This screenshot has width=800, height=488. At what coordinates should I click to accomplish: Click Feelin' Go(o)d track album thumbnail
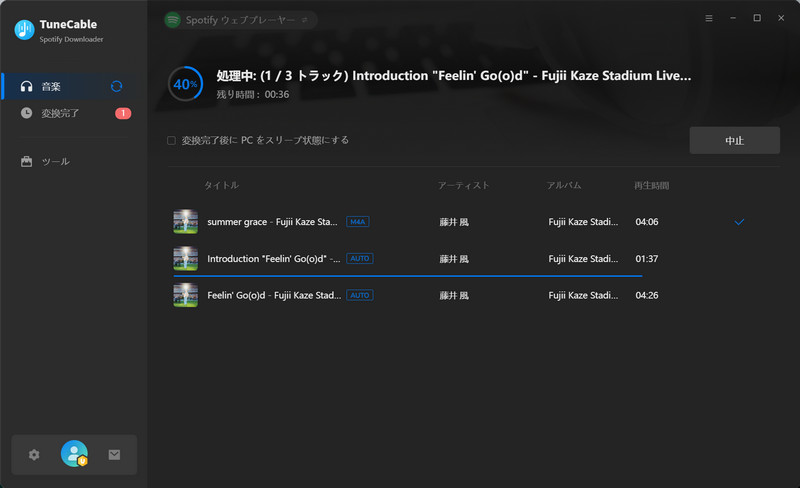click(x=186, y=295)
